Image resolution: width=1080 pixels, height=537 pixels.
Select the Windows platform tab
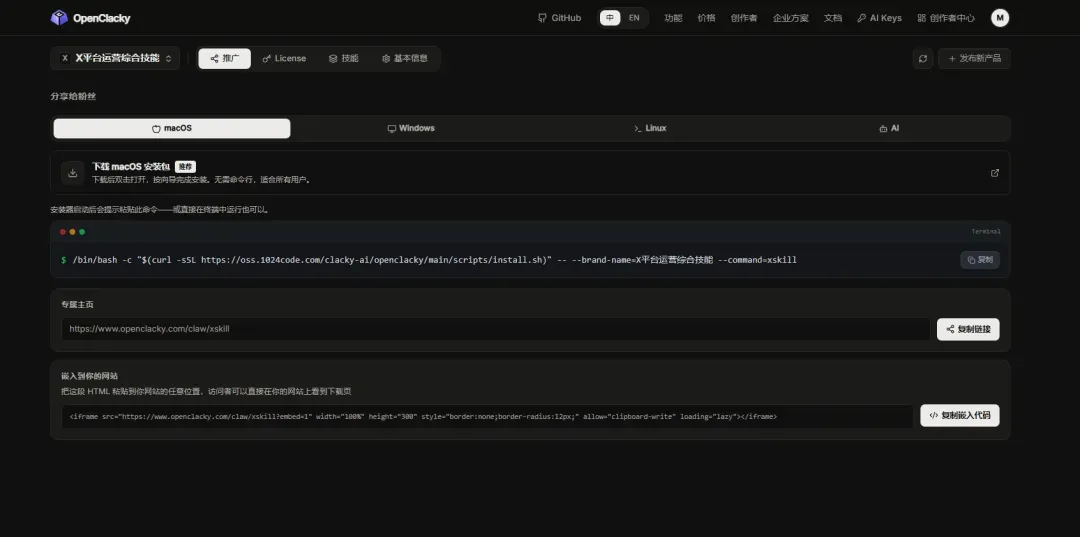coord(411,128)
